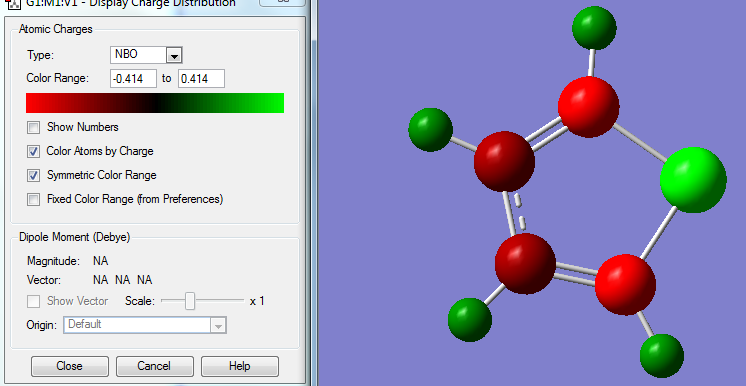Enable the Show Numbers checkbox
This screenshot has width=746, height=386.
(33, 128)
